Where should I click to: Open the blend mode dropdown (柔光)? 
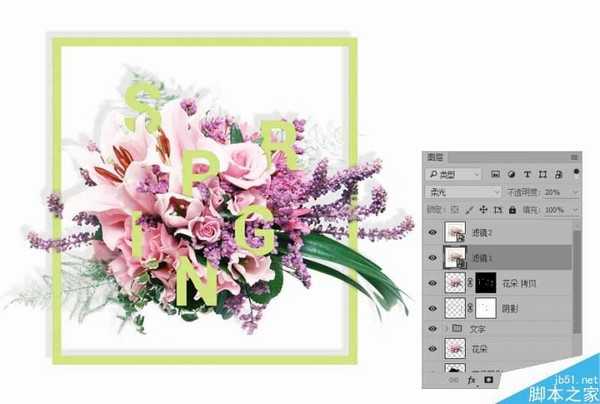[463, 192]
